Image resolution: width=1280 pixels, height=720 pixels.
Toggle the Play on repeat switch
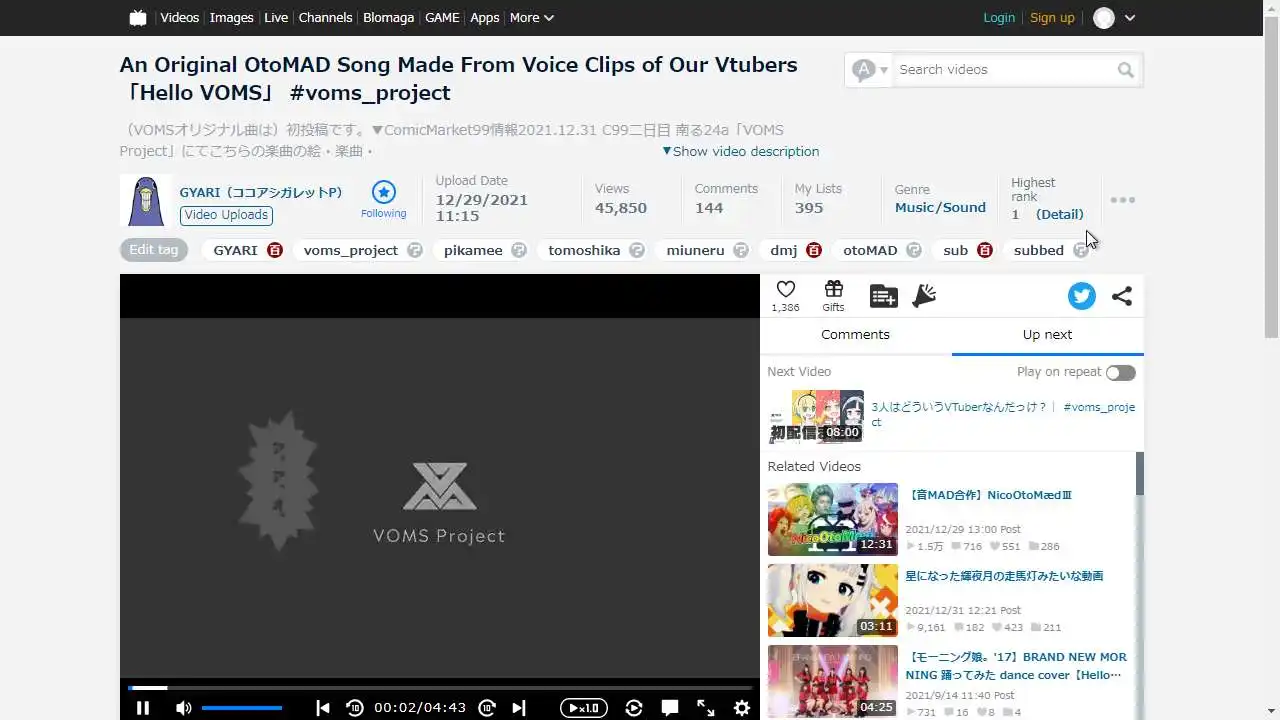pos(1120,372)
